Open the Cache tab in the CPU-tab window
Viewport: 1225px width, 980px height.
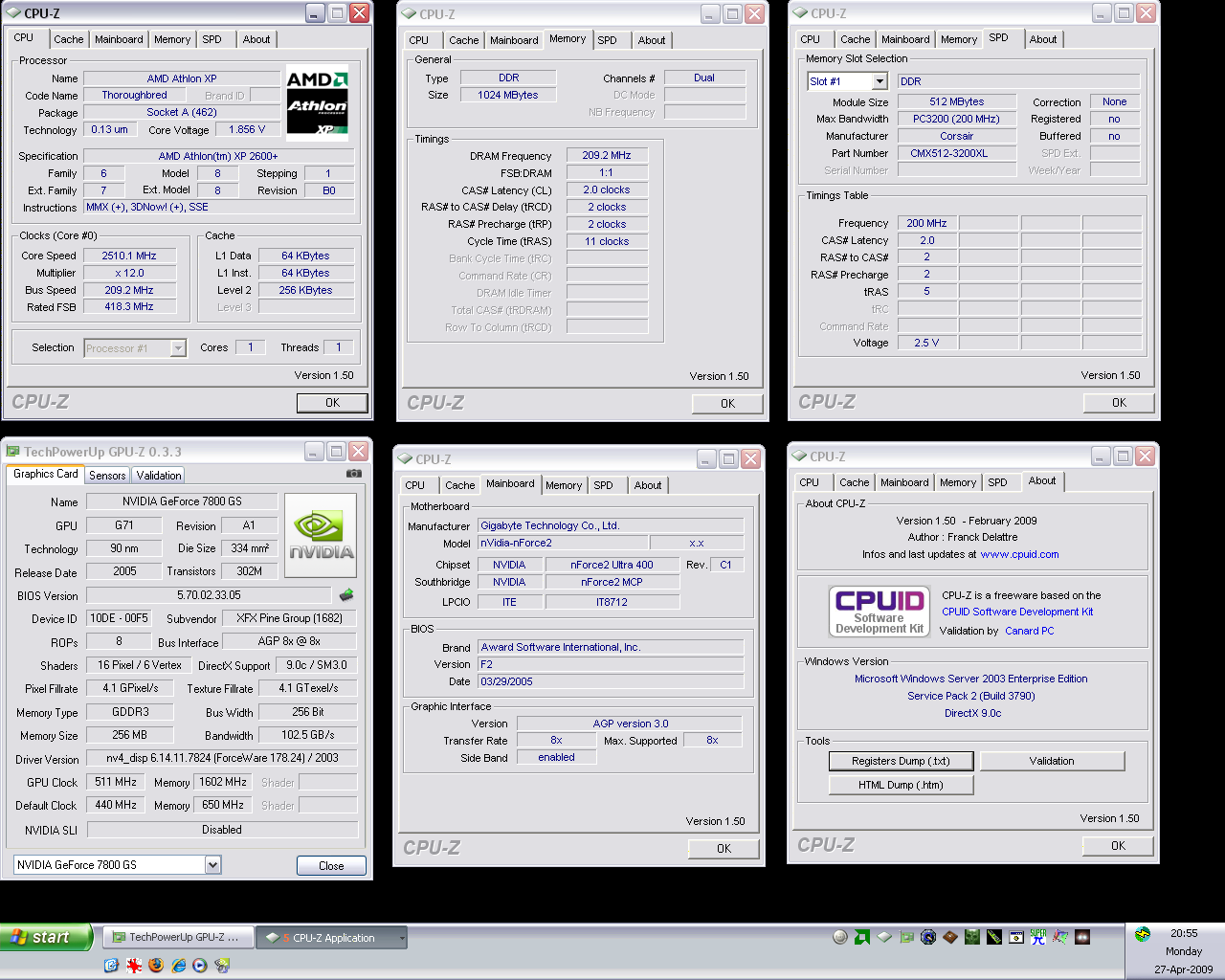(x=68, y=39)
